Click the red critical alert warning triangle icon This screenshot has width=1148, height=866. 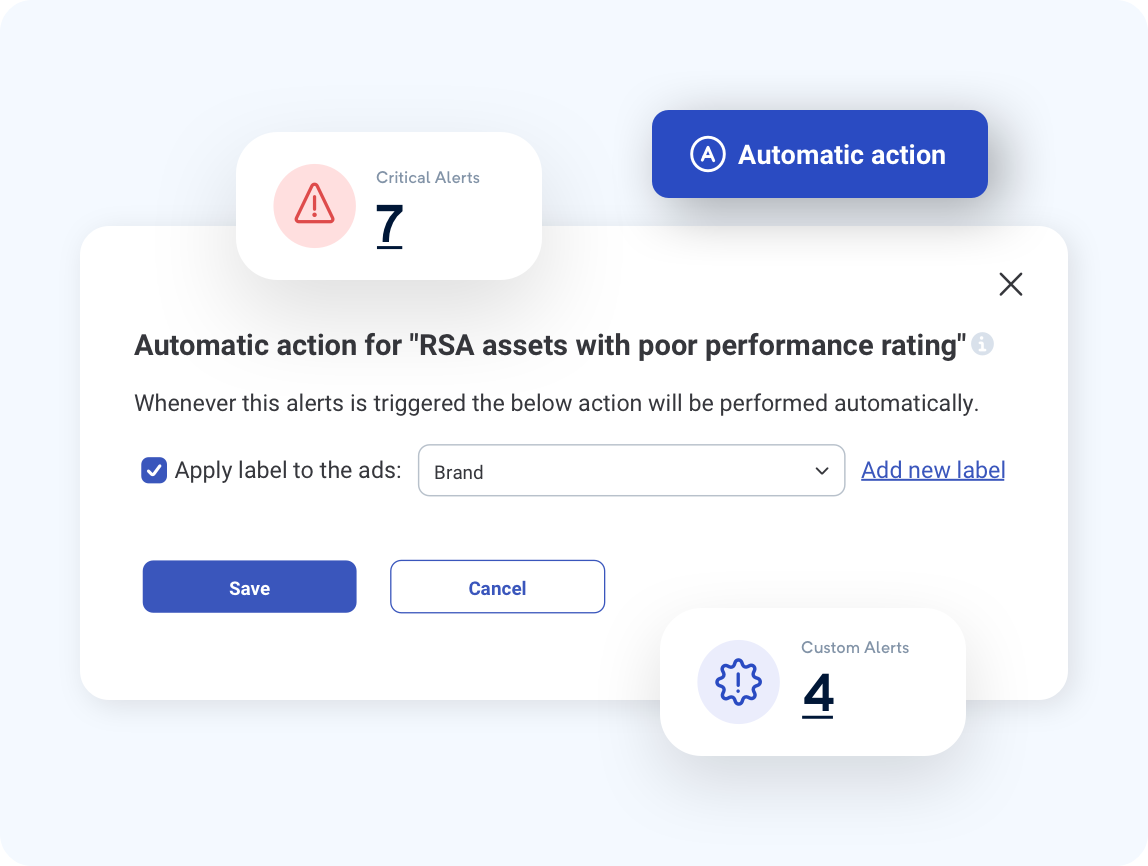click(x=314, y=206)
